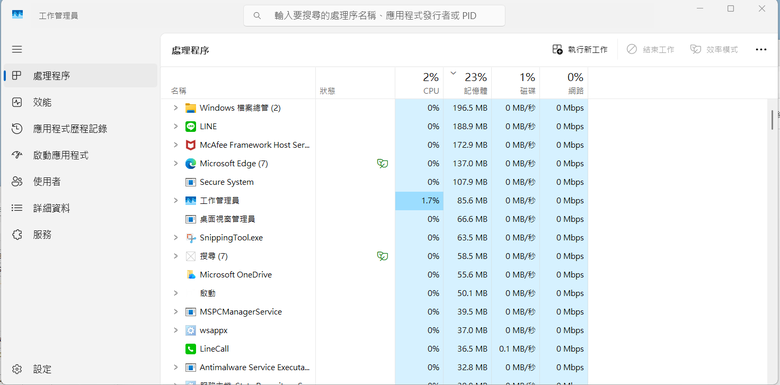Expand the LINE process group
Screen dimensions: 780x385
pyautogui.click(x=175, y=126)
